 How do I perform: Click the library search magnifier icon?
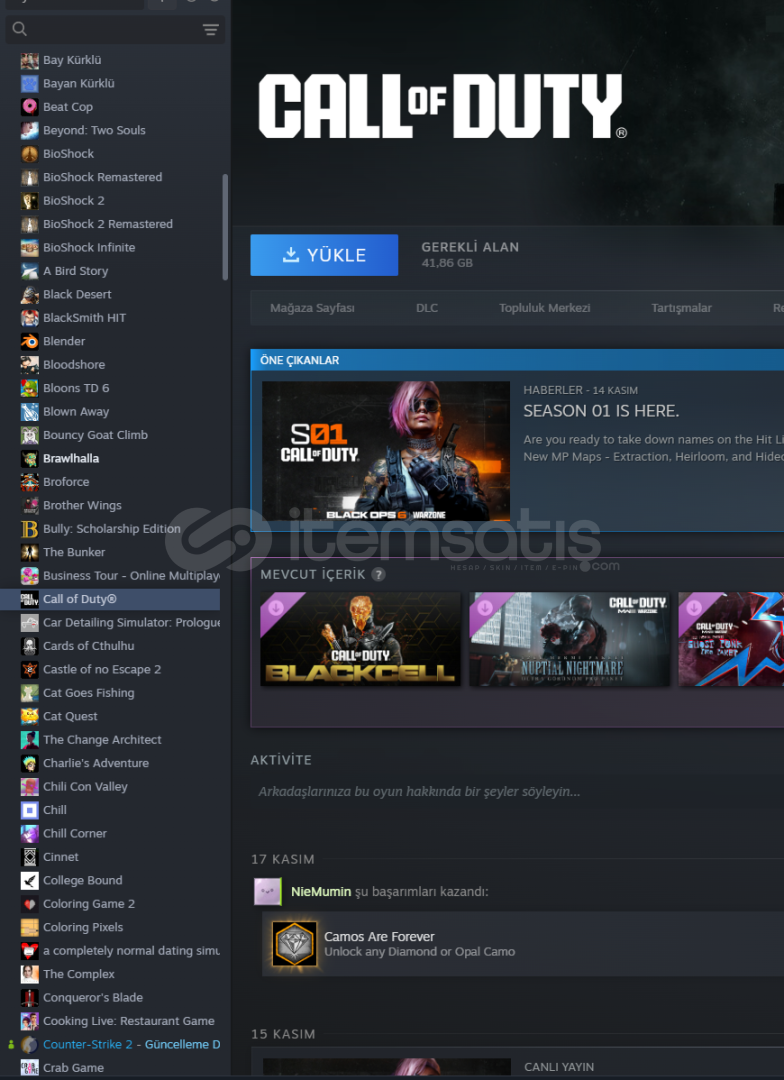[x=19, y=29]
